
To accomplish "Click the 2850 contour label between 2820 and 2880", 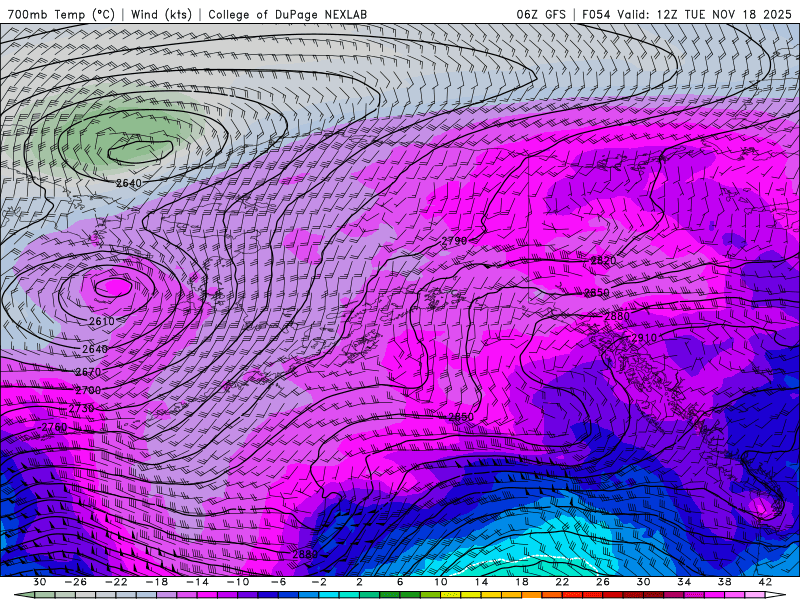I will click(x=596, y=293).
